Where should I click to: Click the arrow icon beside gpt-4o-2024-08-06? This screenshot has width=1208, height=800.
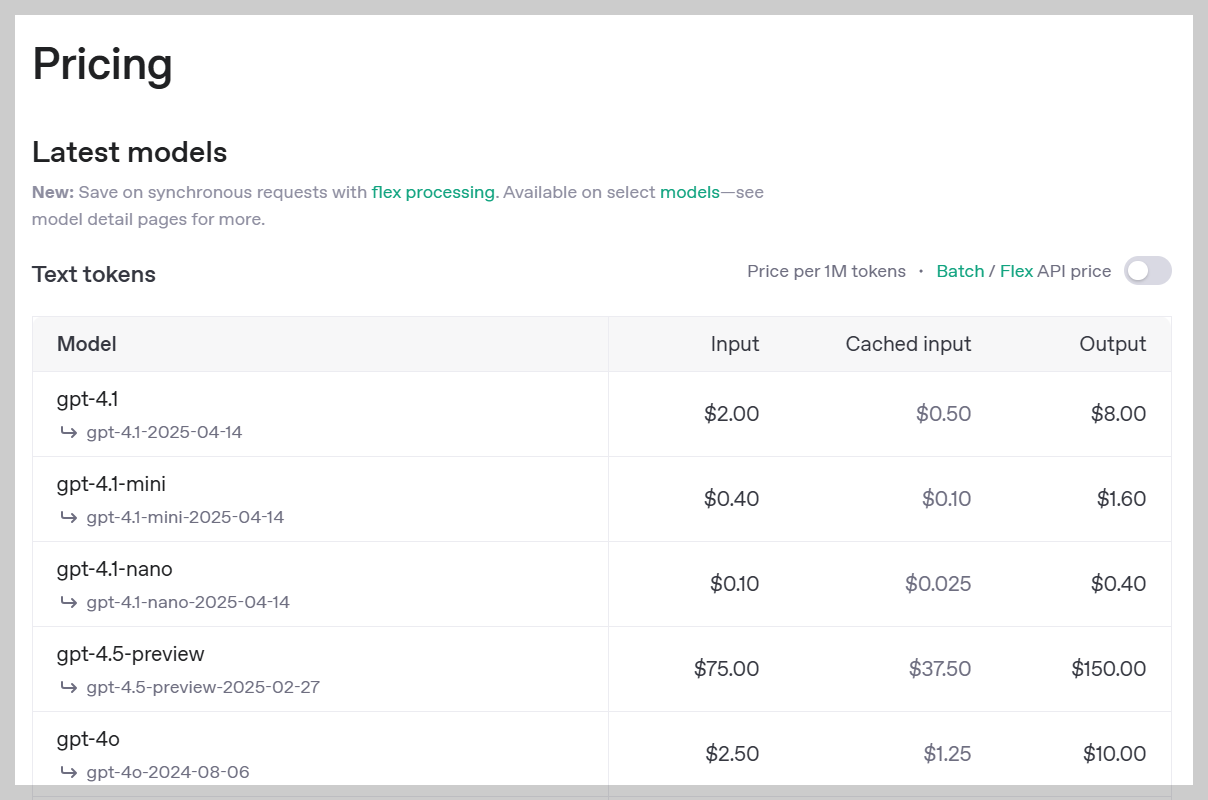tap(68, 772)
